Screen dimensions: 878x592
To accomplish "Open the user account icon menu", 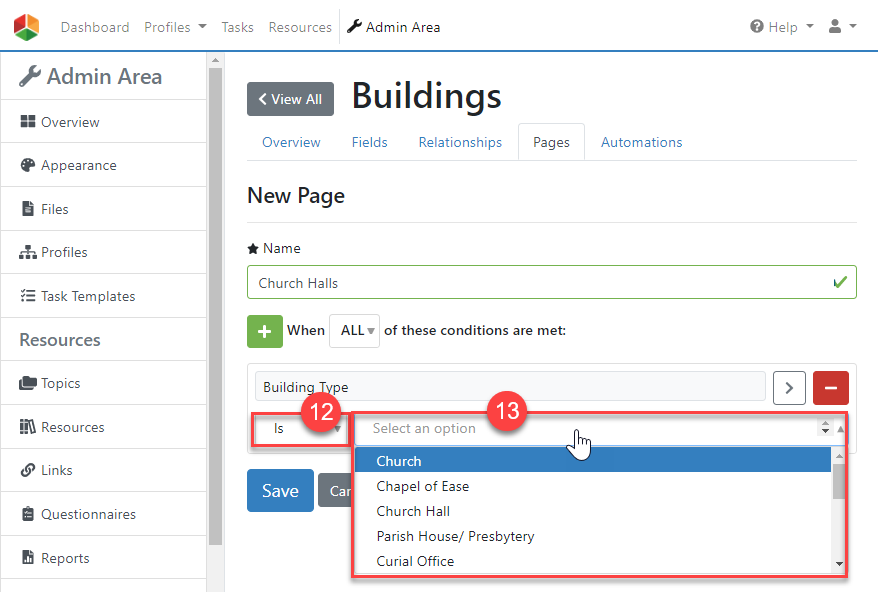I will coord(843,27).
